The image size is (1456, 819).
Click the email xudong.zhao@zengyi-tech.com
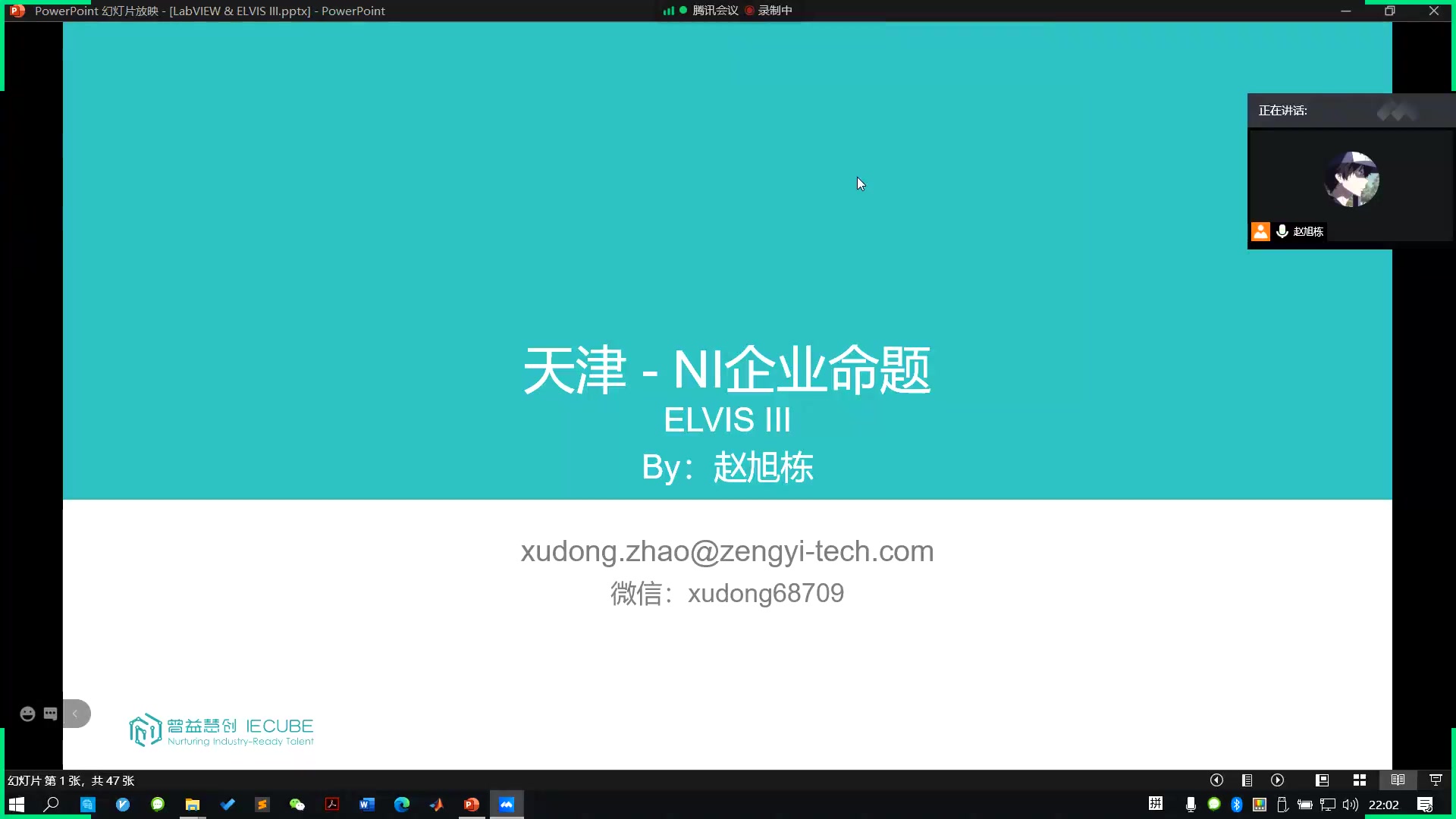click(727, 551)
